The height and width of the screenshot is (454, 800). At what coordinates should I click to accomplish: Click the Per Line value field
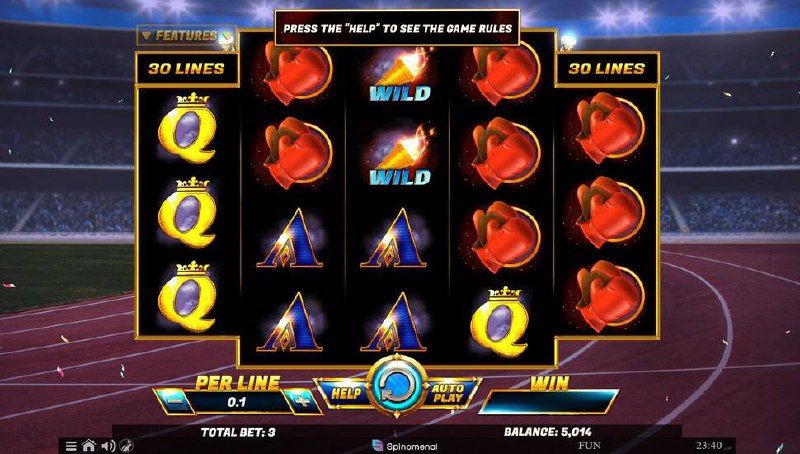pyautogui.click(x=237, y=402)
